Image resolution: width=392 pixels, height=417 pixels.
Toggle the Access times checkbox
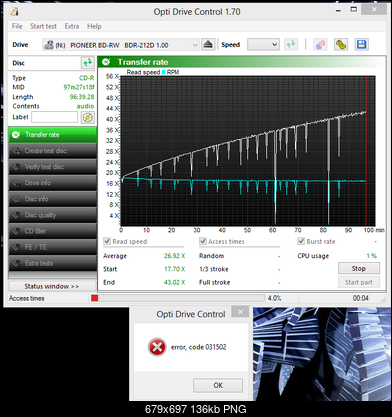coord(203,241)
